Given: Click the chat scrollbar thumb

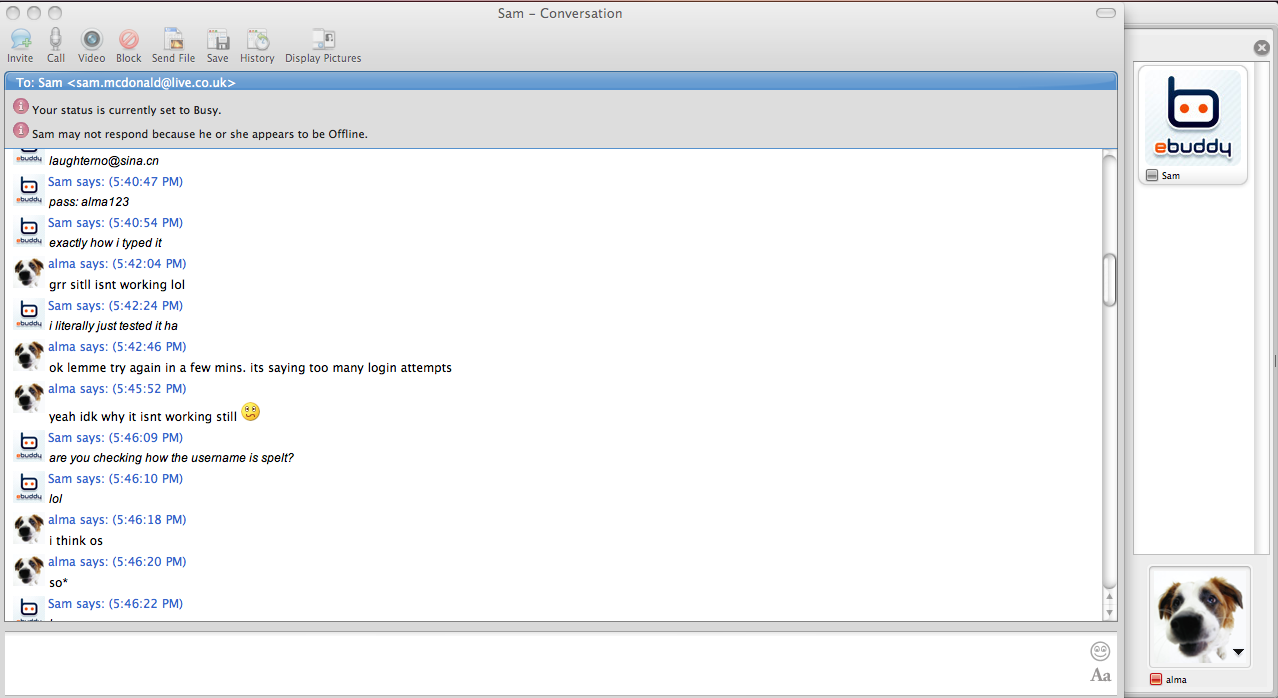Looking at the screenshot, I should pos(1109,279).
